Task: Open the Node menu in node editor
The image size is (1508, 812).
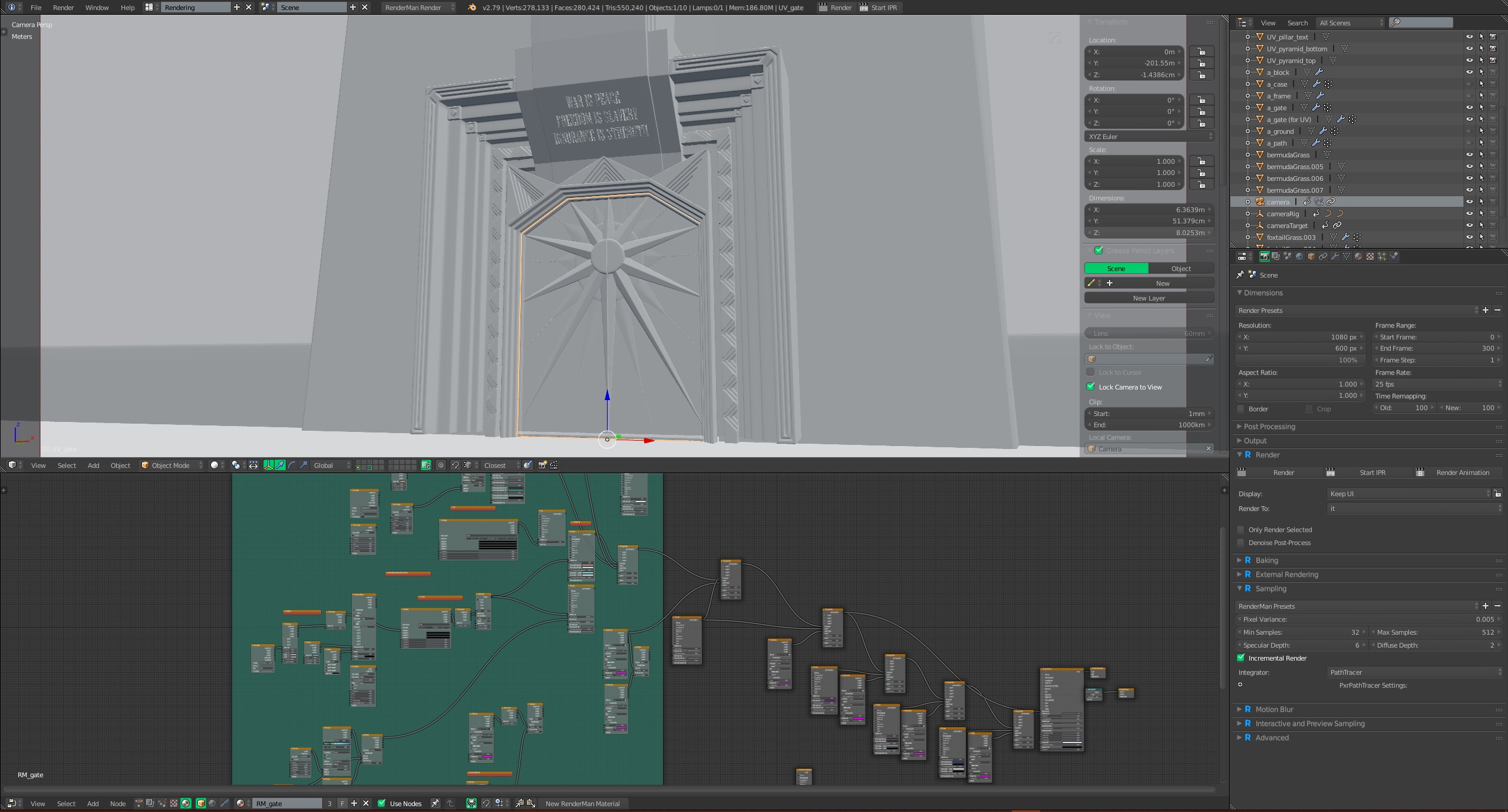Action: pos(118,804)
